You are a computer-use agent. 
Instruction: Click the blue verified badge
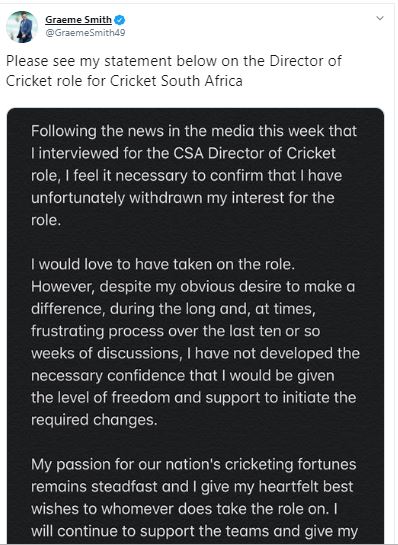(120, 21)
